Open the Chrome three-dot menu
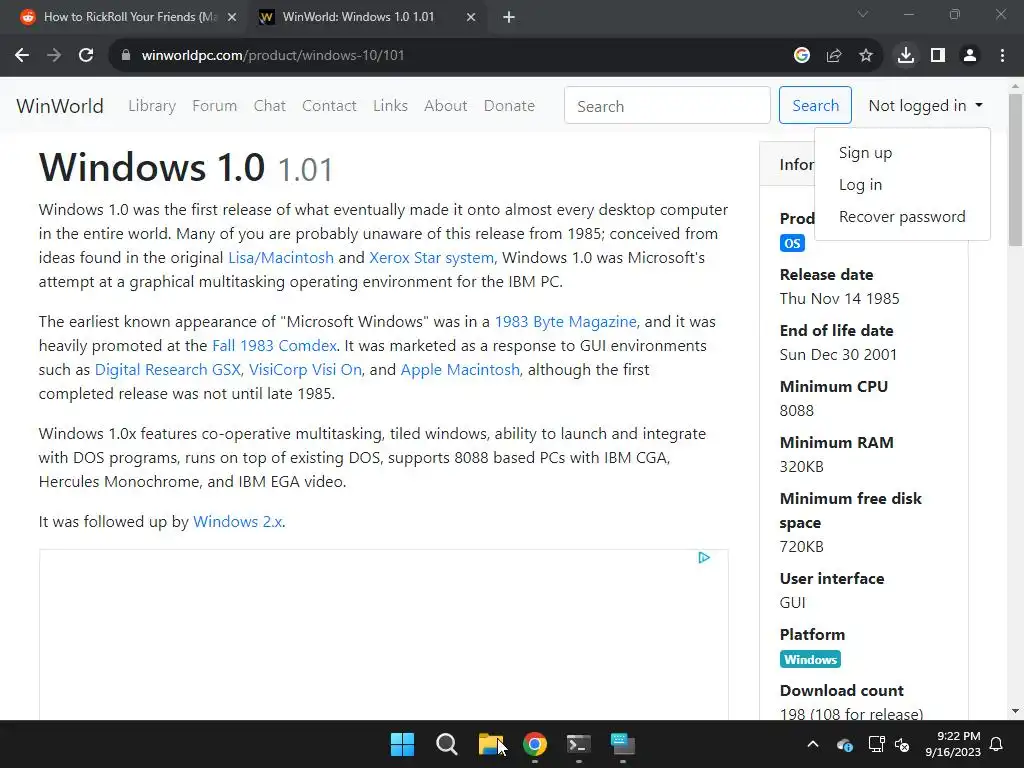The width and height of the screenshot is (1024, 768). coord(1002,56)
